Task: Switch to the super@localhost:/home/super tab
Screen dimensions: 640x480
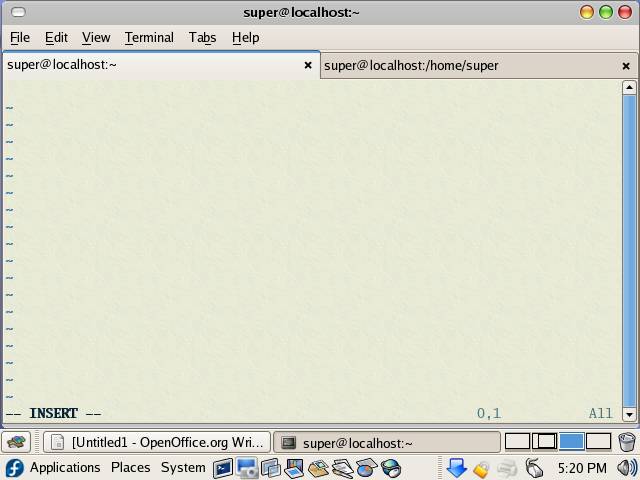Action: (x=411, y=65)
